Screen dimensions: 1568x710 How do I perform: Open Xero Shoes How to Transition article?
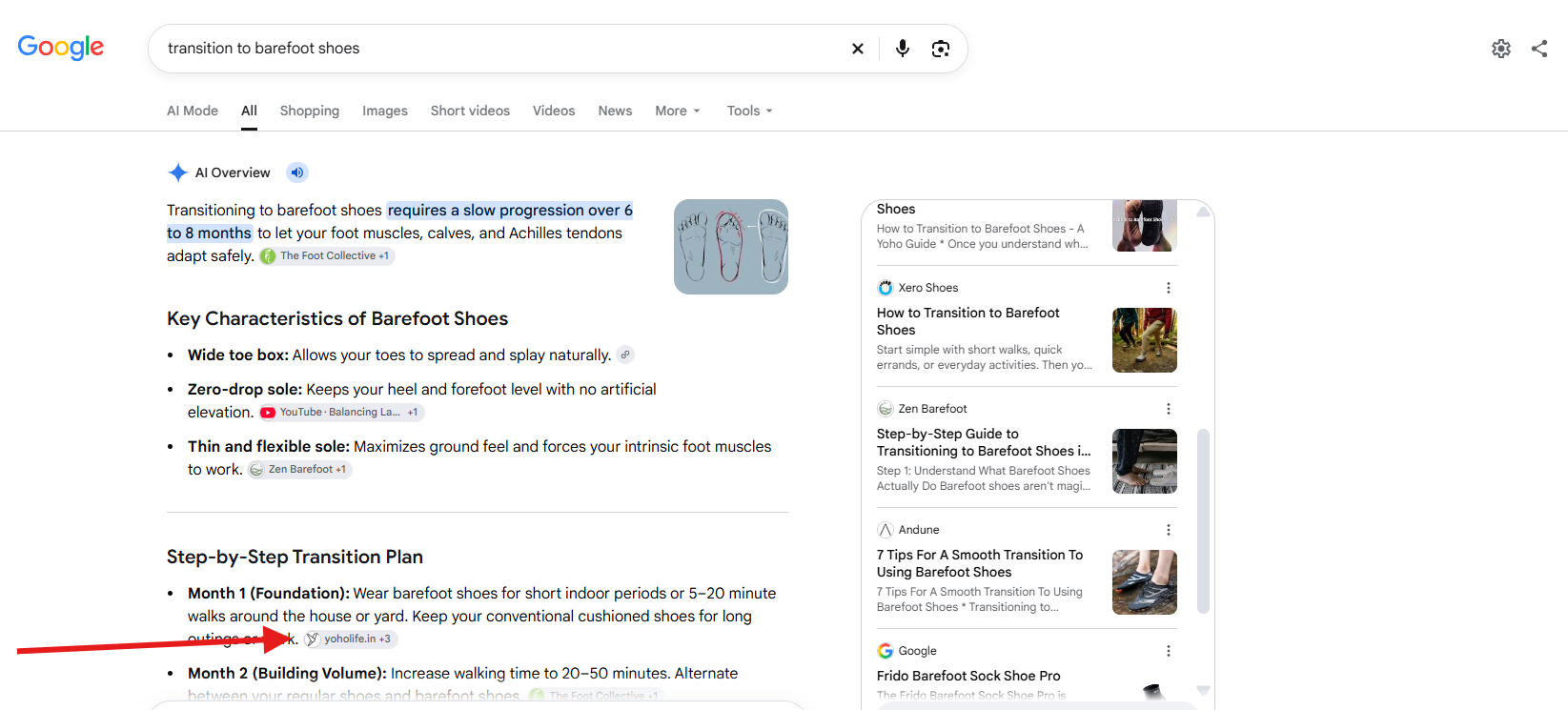pyautogui.click(x=968, y=321)
